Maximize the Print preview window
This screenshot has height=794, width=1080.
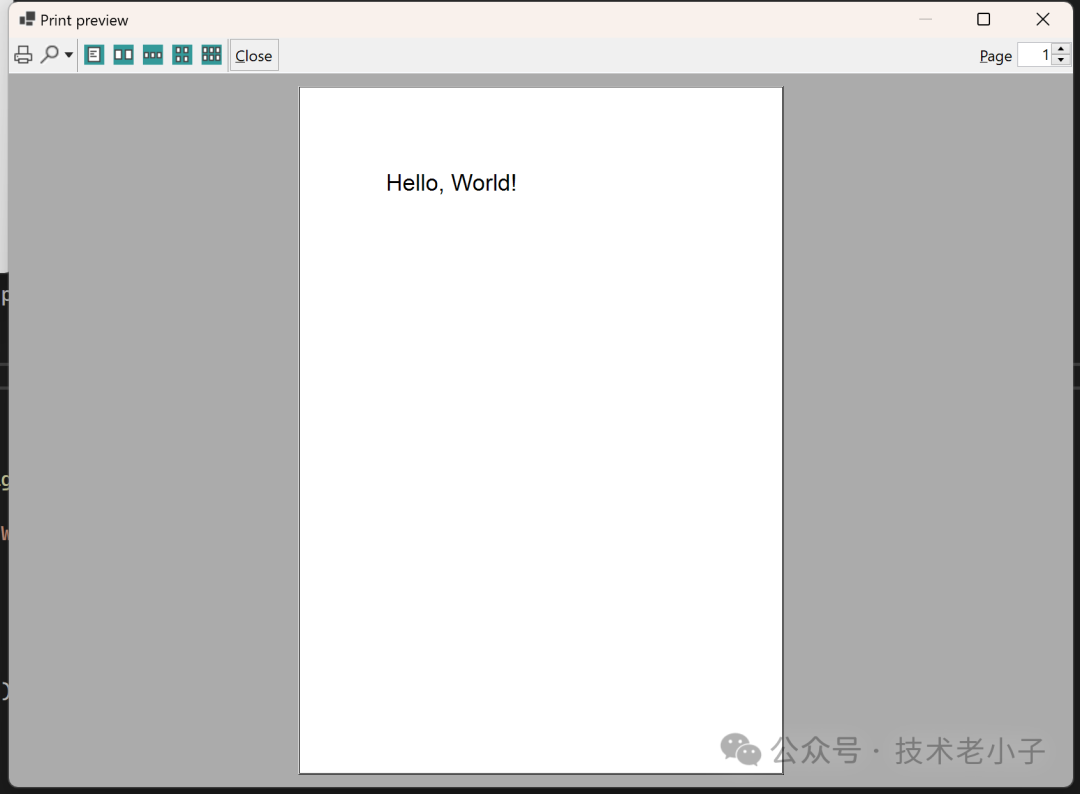pos(984,19)
